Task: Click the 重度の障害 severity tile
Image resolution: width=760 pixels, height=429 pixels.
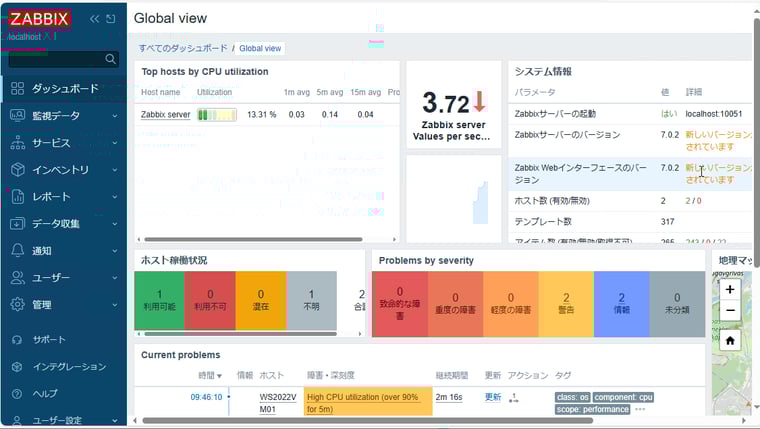Action: coord(455,304)
